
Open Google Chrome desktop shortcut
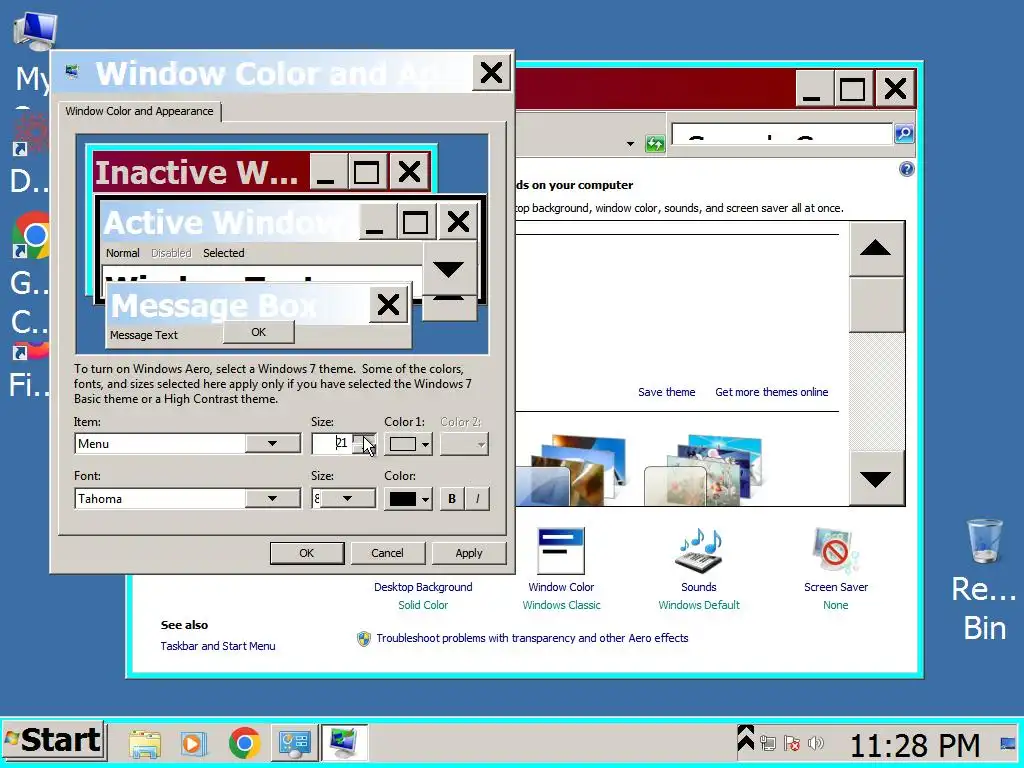(x=31, y=235)
